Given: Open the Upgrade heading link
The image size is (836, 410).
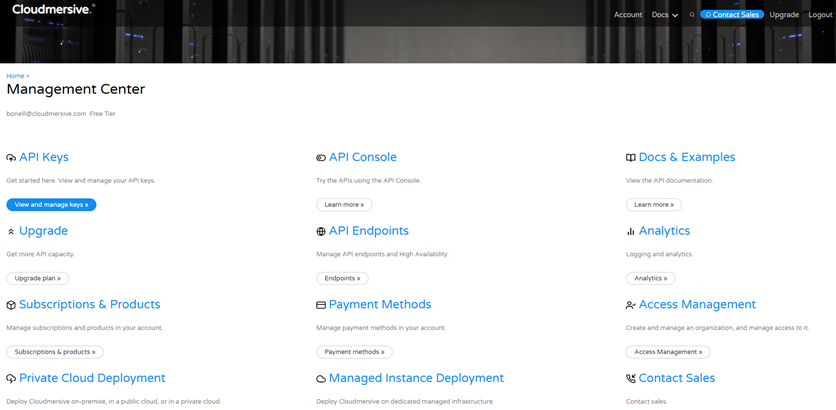Looking at the screenshot, I should (43, 231).
